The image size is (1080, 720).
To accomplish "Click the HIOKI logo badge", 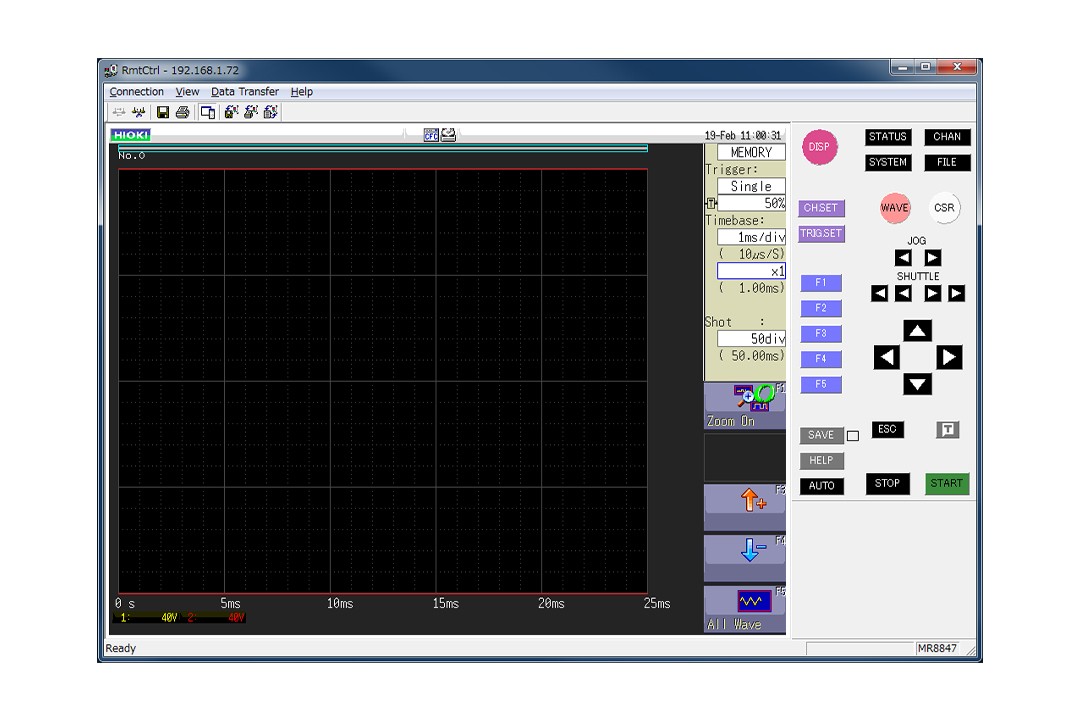I will 131,135.
